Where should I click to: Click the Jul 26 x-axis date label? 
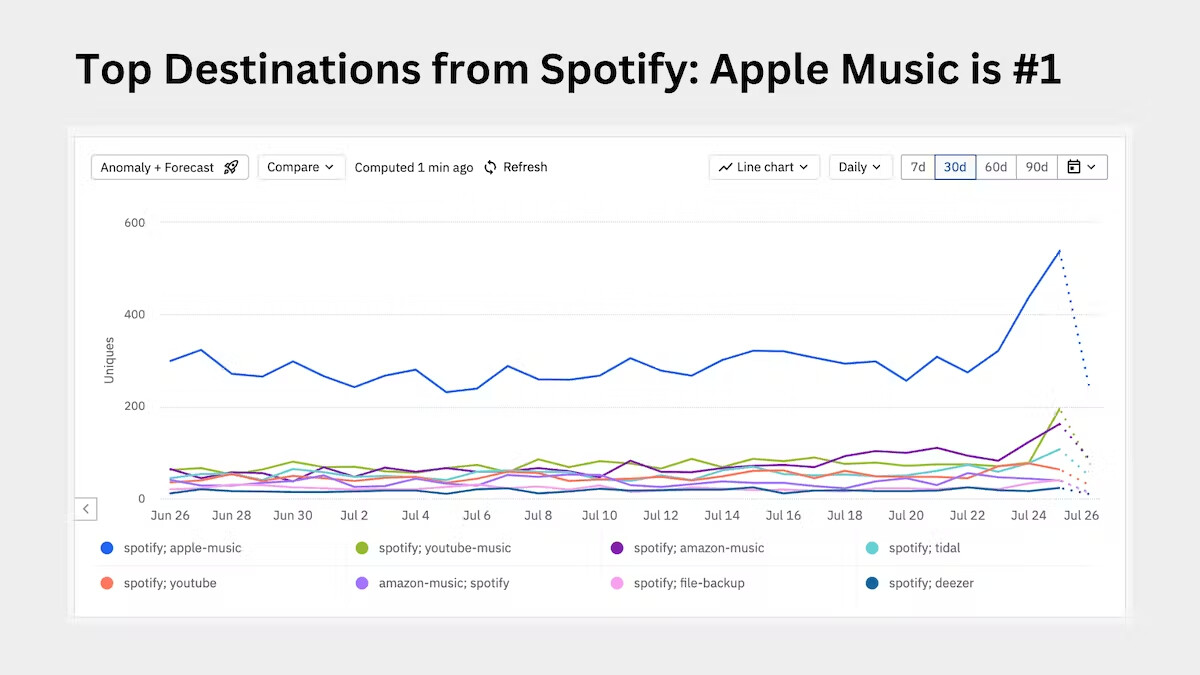tap(1081, 515)
